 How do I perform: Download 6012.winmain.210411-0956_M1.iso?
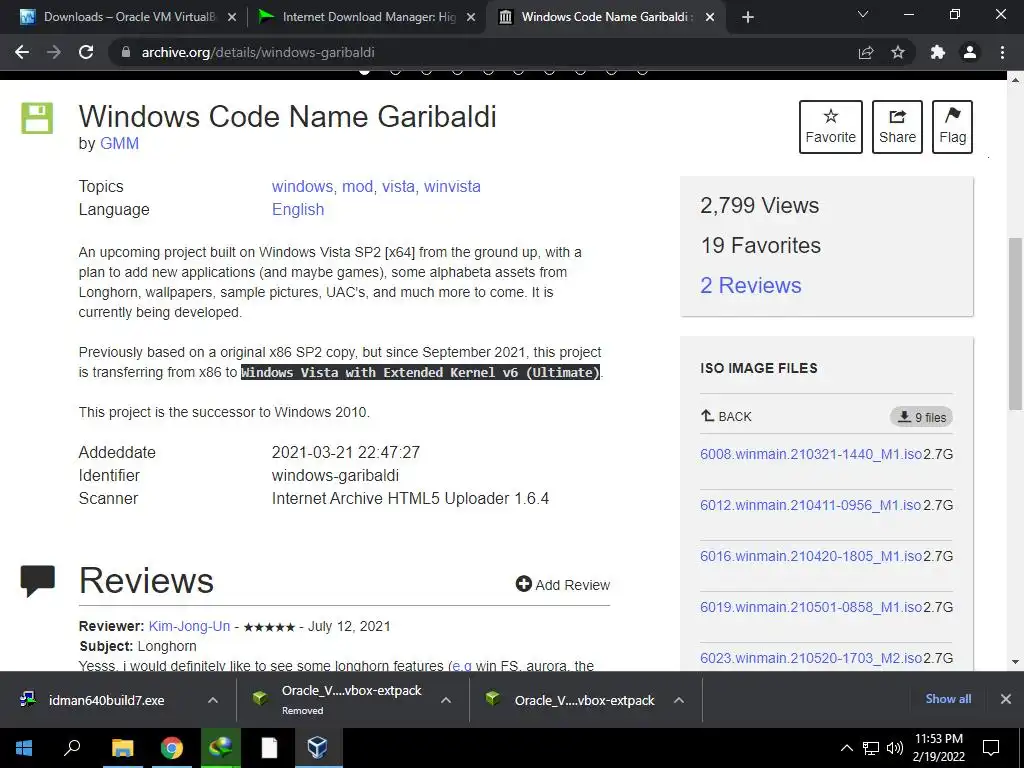tap(810, 505)
